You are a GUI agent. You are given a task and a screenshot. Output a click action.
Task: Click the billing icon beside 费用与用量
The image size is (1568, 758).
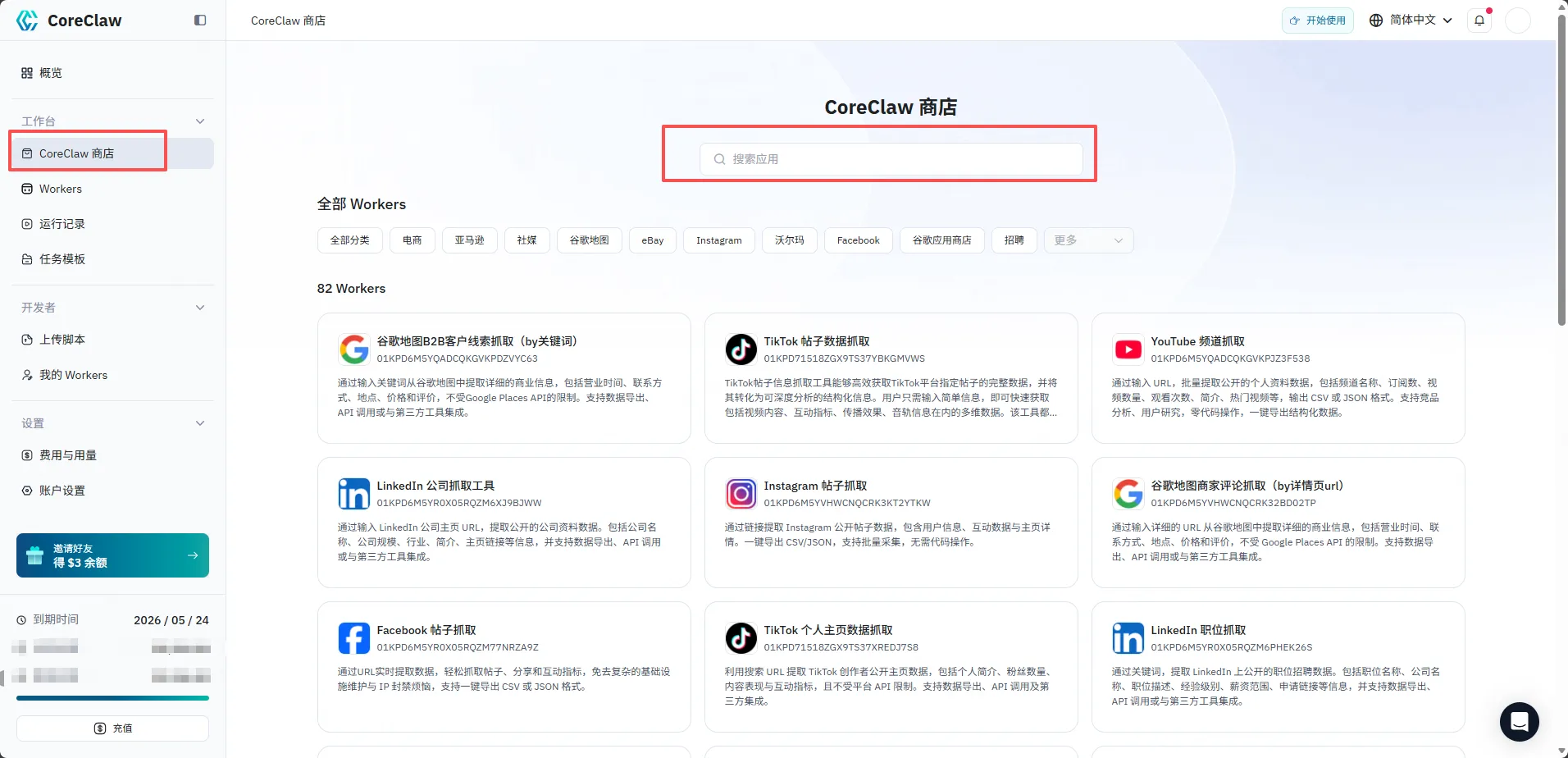[x=27, y=455]
